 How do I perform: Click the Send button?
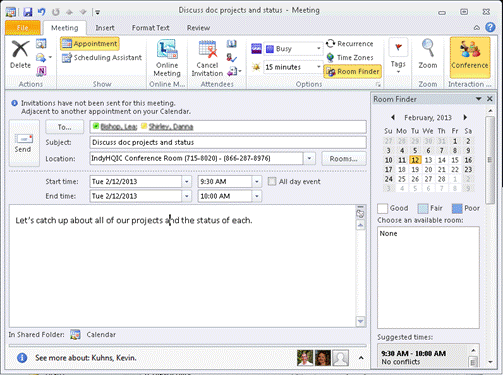pos(24,143)
